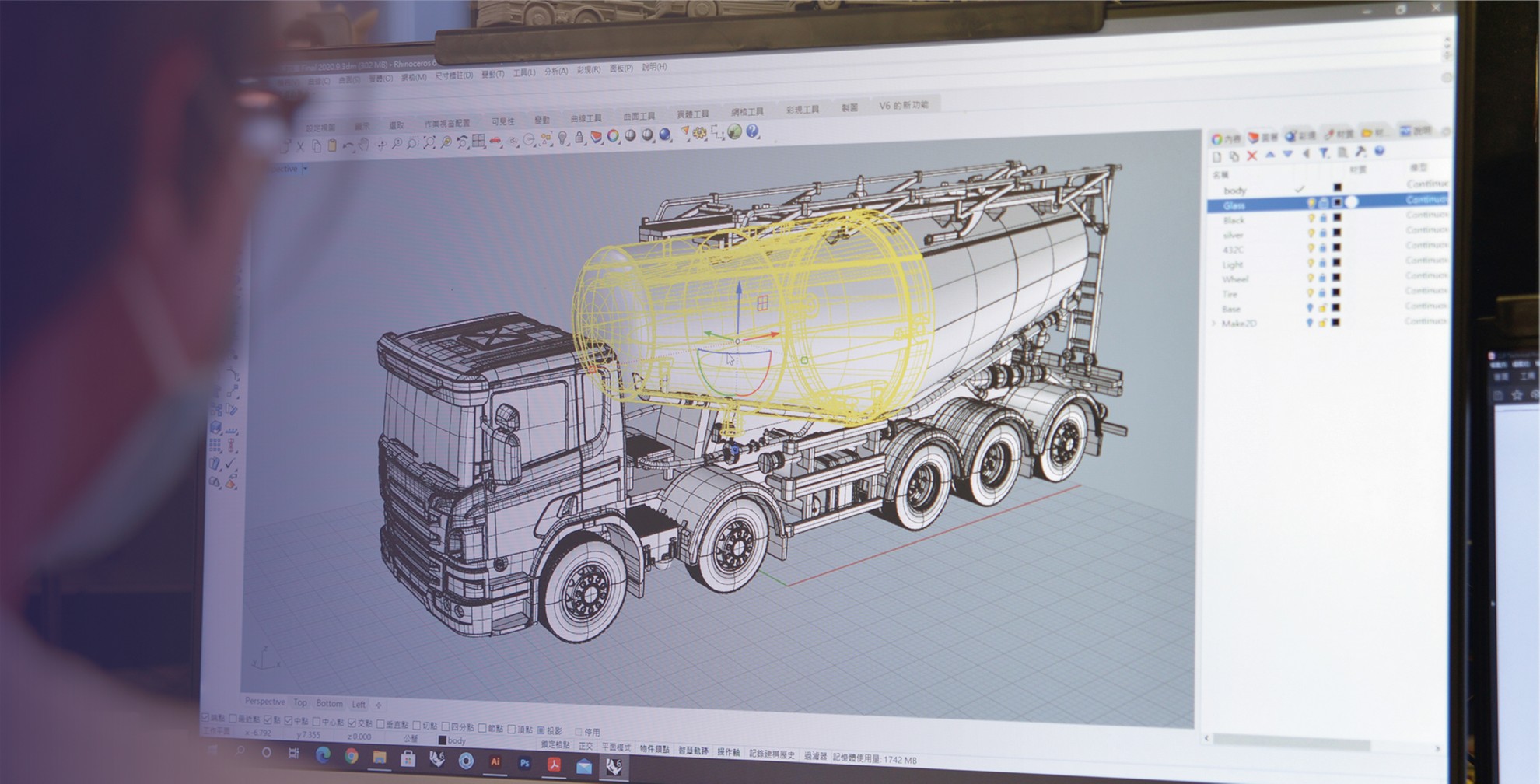This screenshot has width=1540, height=784.
Task: Click the red car icon in toolbar
Action: point(495,140)
